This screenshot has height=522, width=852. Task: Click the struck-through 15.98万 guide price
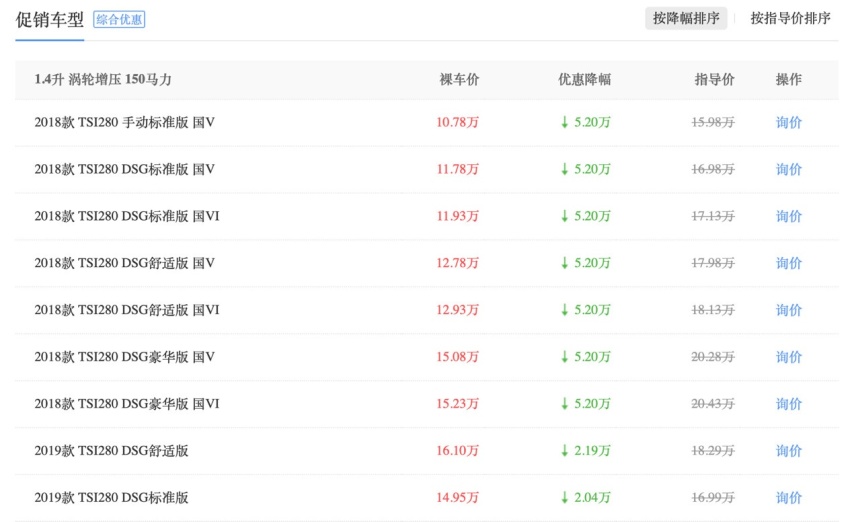pyautogui.click(x=712, y=122)
